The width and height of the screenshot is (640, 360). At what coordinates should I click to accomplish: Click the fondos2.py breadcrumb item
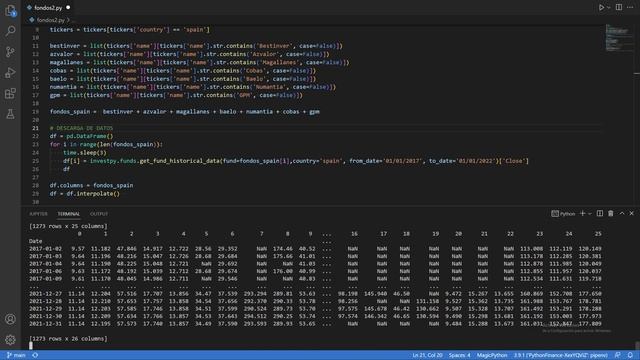coord(51,20)
